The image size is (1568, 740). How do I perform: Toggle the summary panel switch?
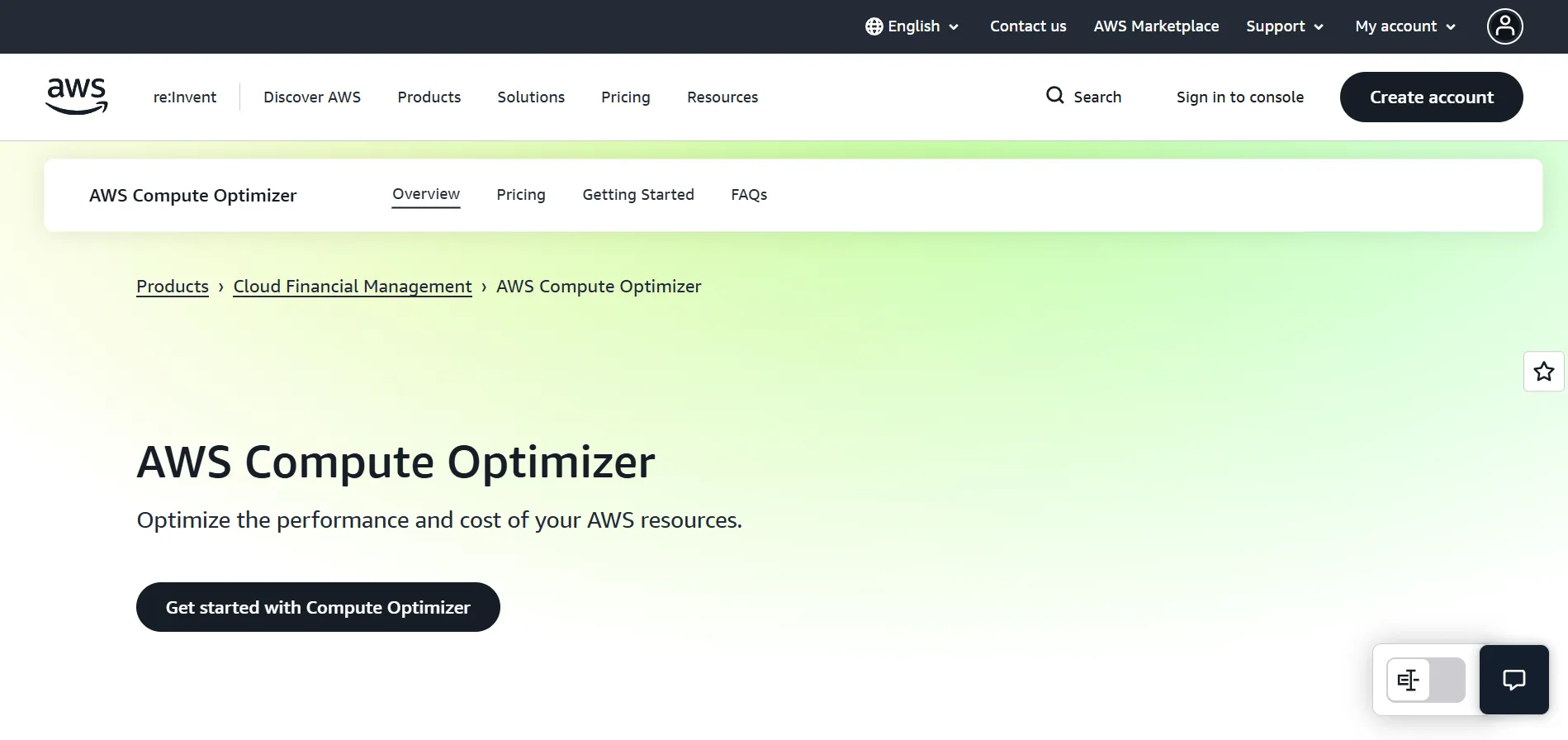click(x=1425, y=680)
